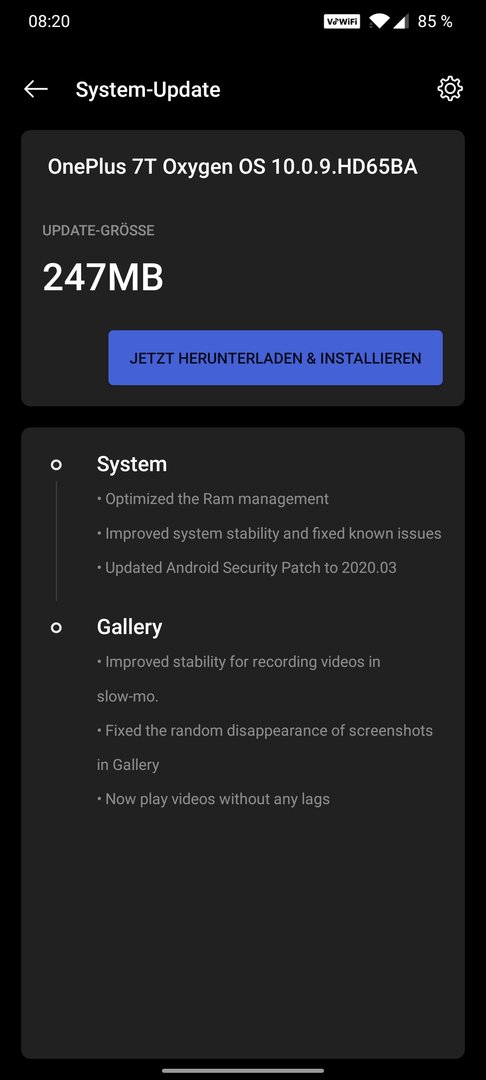
Task: Tap Jetzt herunterladen & installieren button
Action: (x=275, y=358)
